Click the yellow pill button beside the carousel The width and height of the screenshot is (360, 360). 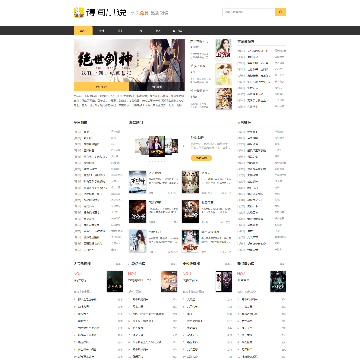point(201,158)
